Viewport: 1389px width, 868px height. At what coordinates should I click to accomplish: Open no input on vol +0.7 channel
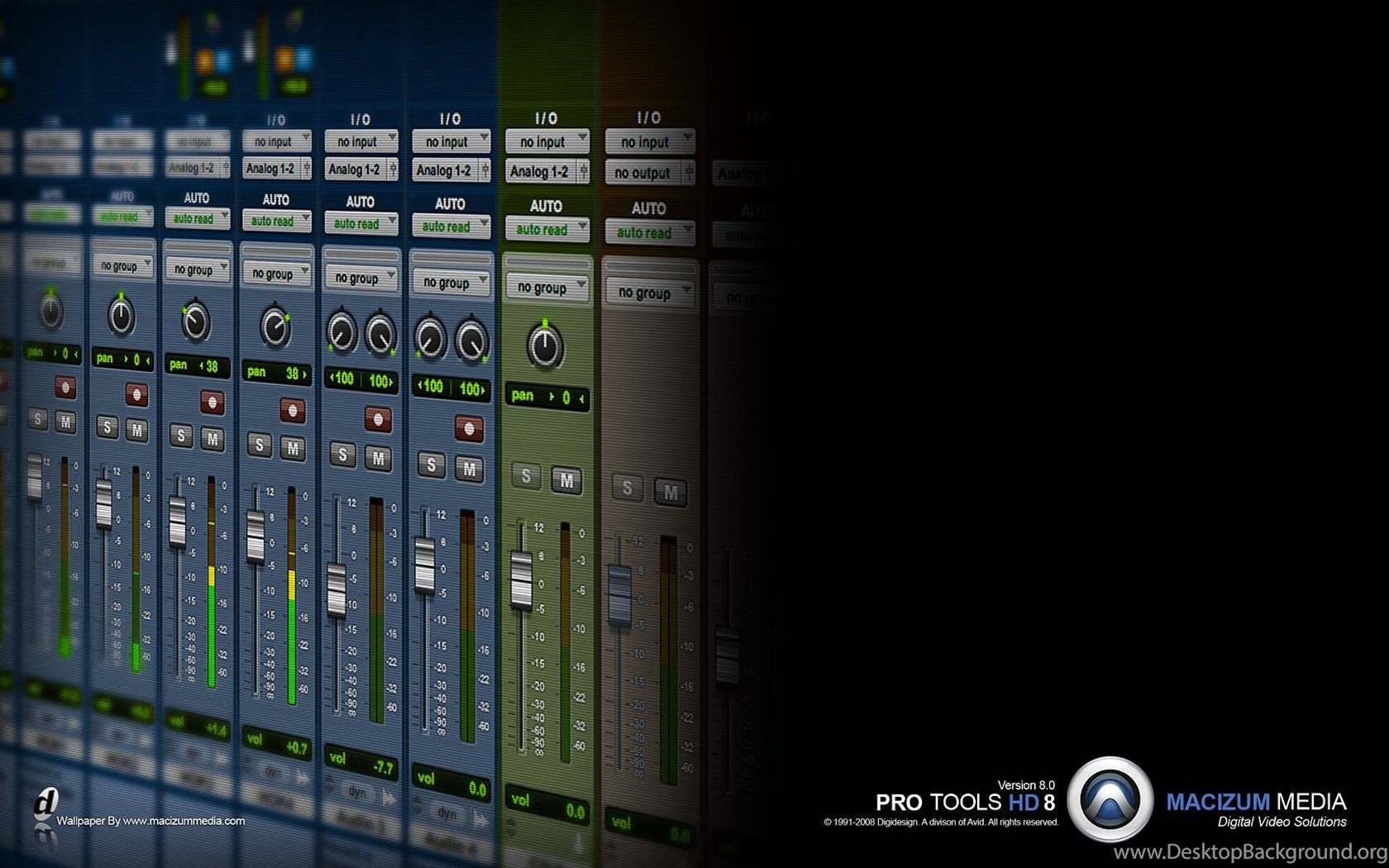click(x=277, y=141)
